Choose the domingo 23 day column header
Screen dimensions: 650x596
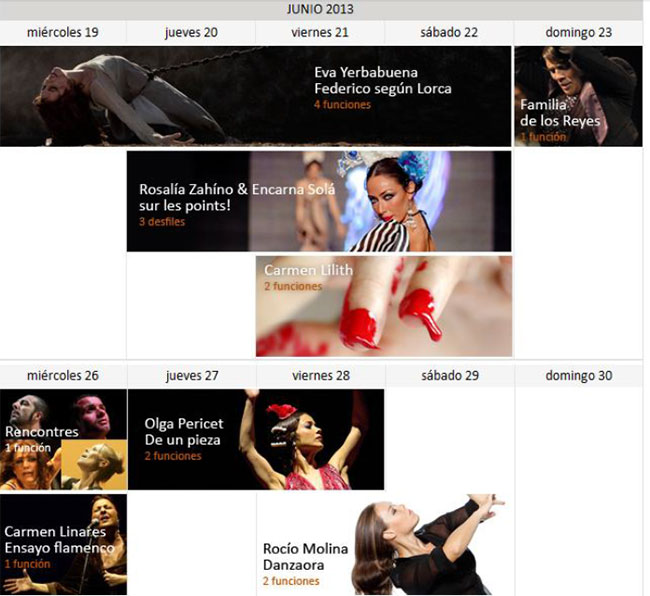pyautogui.click(x=578, y=32)
